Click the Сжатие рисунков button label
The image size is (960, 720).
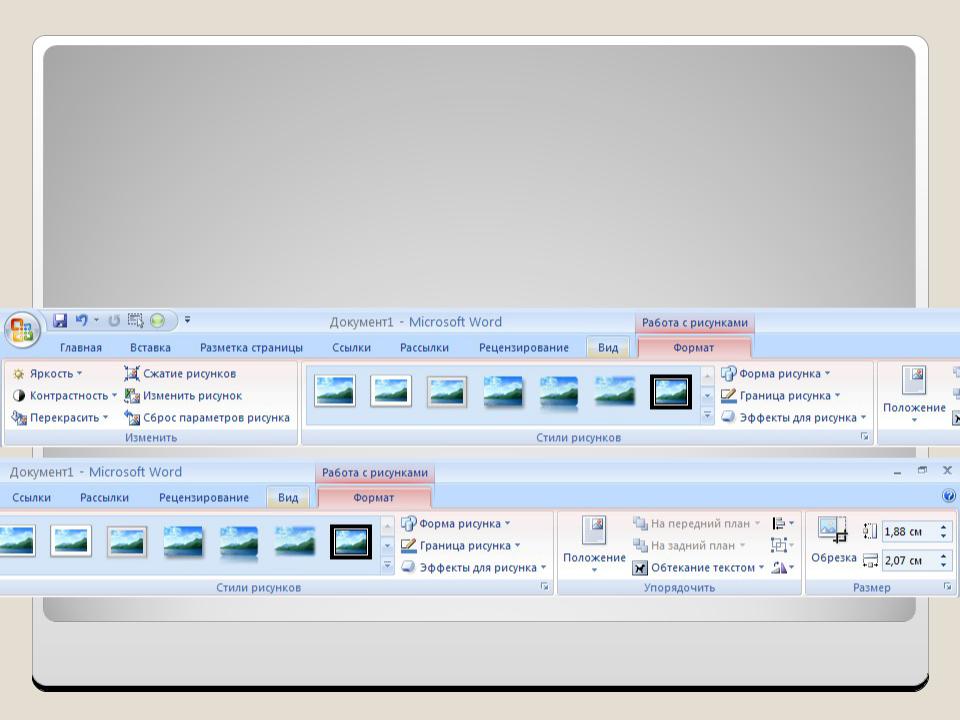point(189,373)
